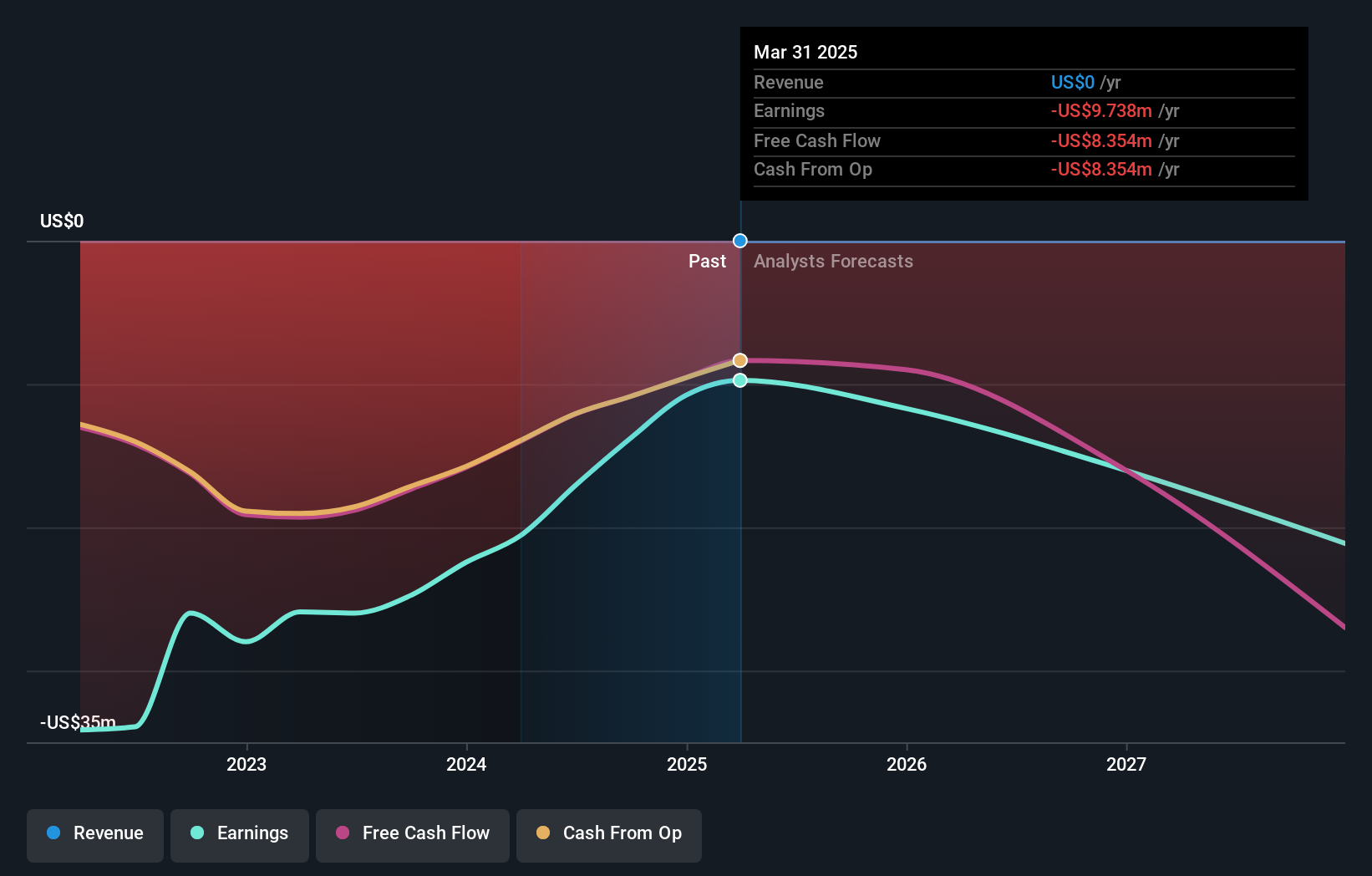Click the orange Cash From Op legend dot
Image resolution: width=1372 pixels, height=876 pixels.
click(x=543, y=833)
